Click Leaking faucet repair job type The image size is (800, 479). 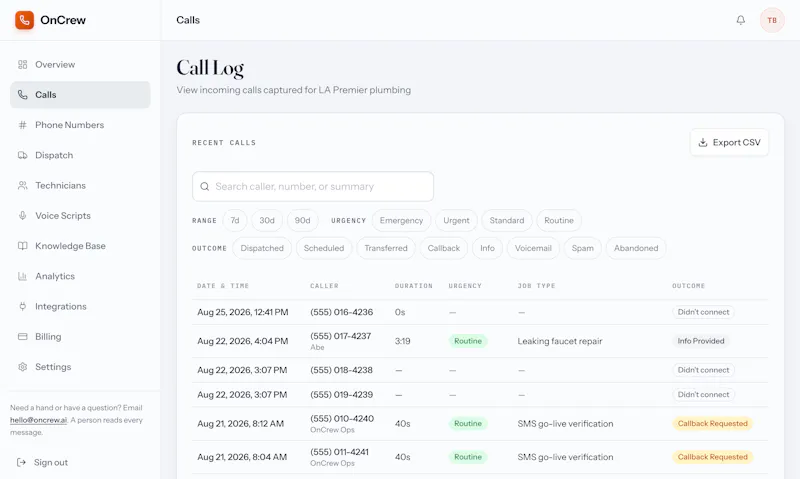click(x=560, y=341)
